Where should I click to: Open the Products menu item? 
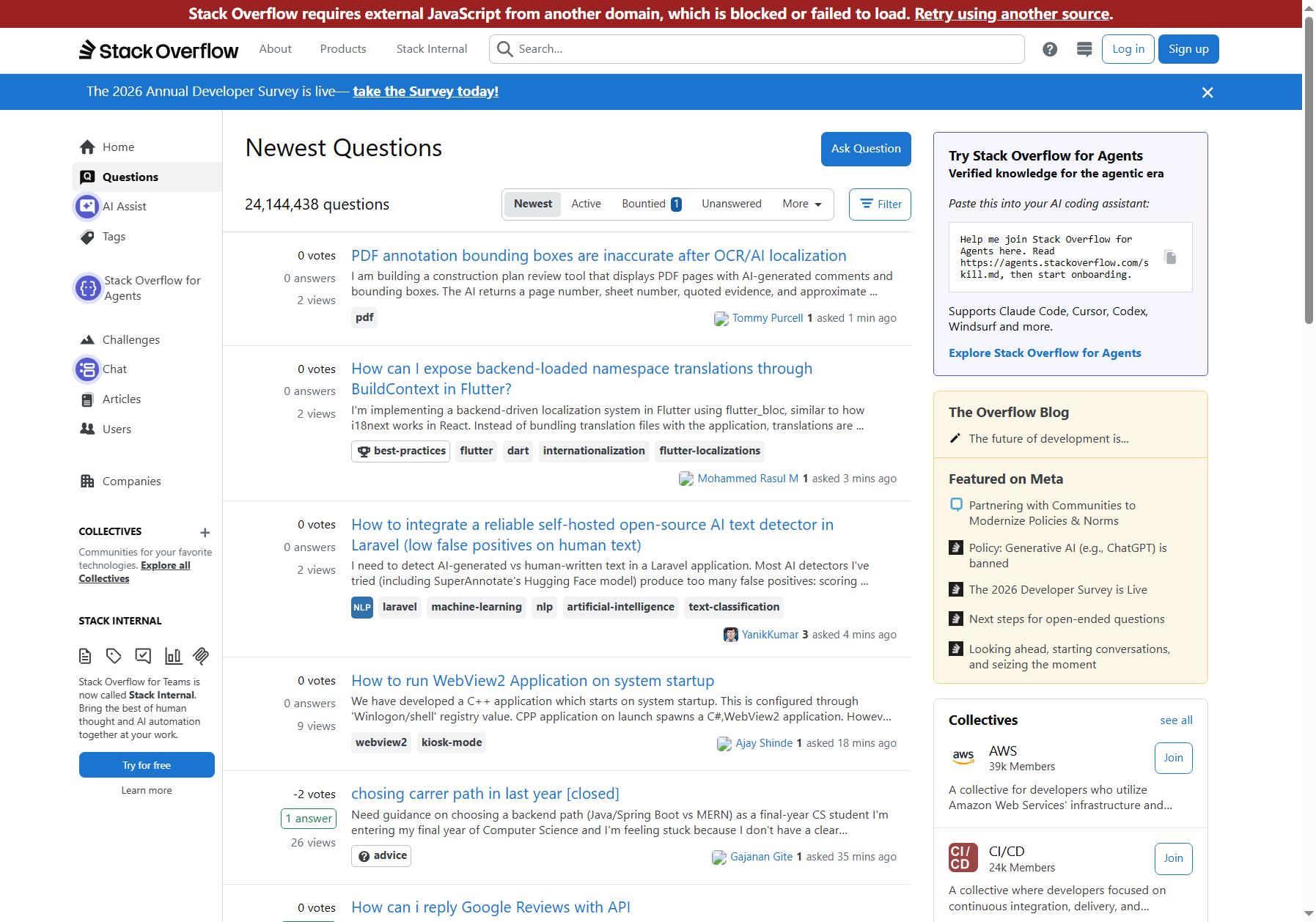[343, 49]
